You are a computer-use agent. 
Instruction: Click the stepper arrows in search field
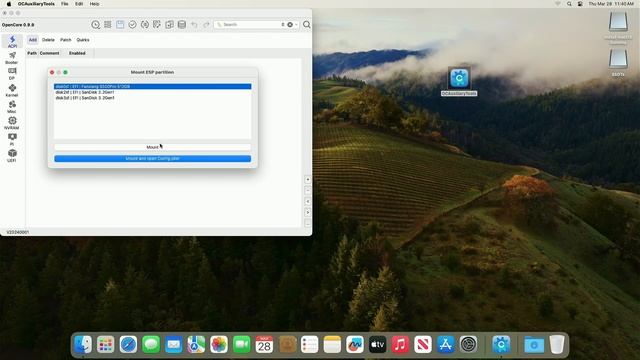pos(282,24)
